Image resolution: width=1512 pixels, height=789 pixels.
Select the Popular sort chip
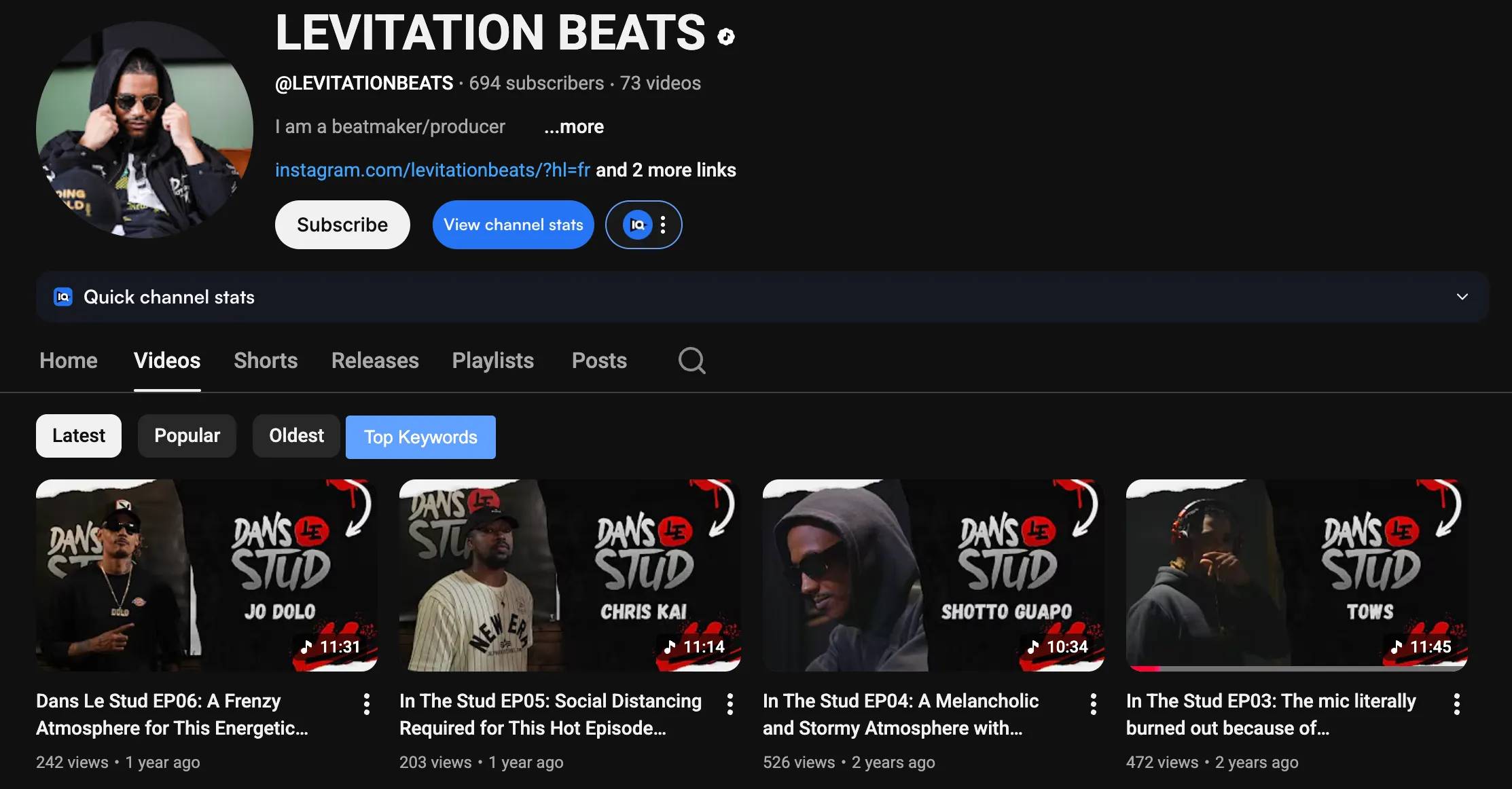(x=187, y=436)
